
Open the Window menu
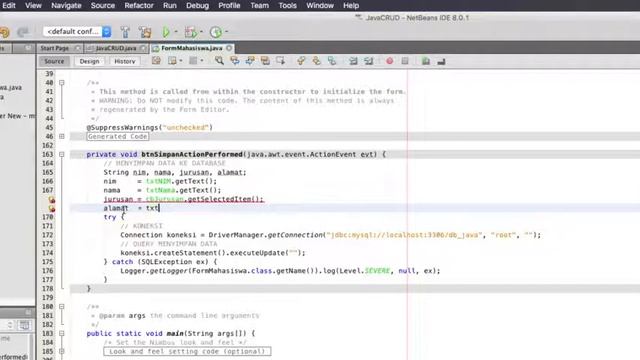pos(320,6)
